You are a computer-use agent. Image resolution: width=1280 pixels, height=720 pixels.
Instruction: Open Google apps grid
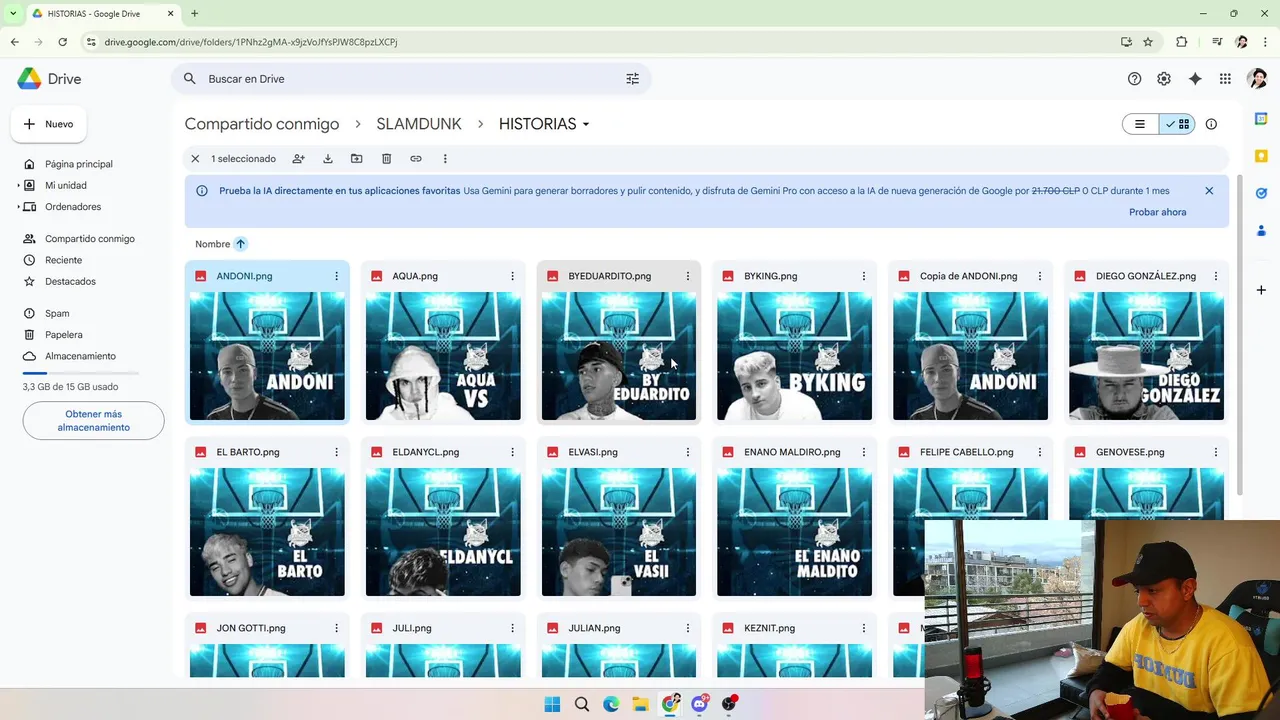click(x=1225, y=79)
